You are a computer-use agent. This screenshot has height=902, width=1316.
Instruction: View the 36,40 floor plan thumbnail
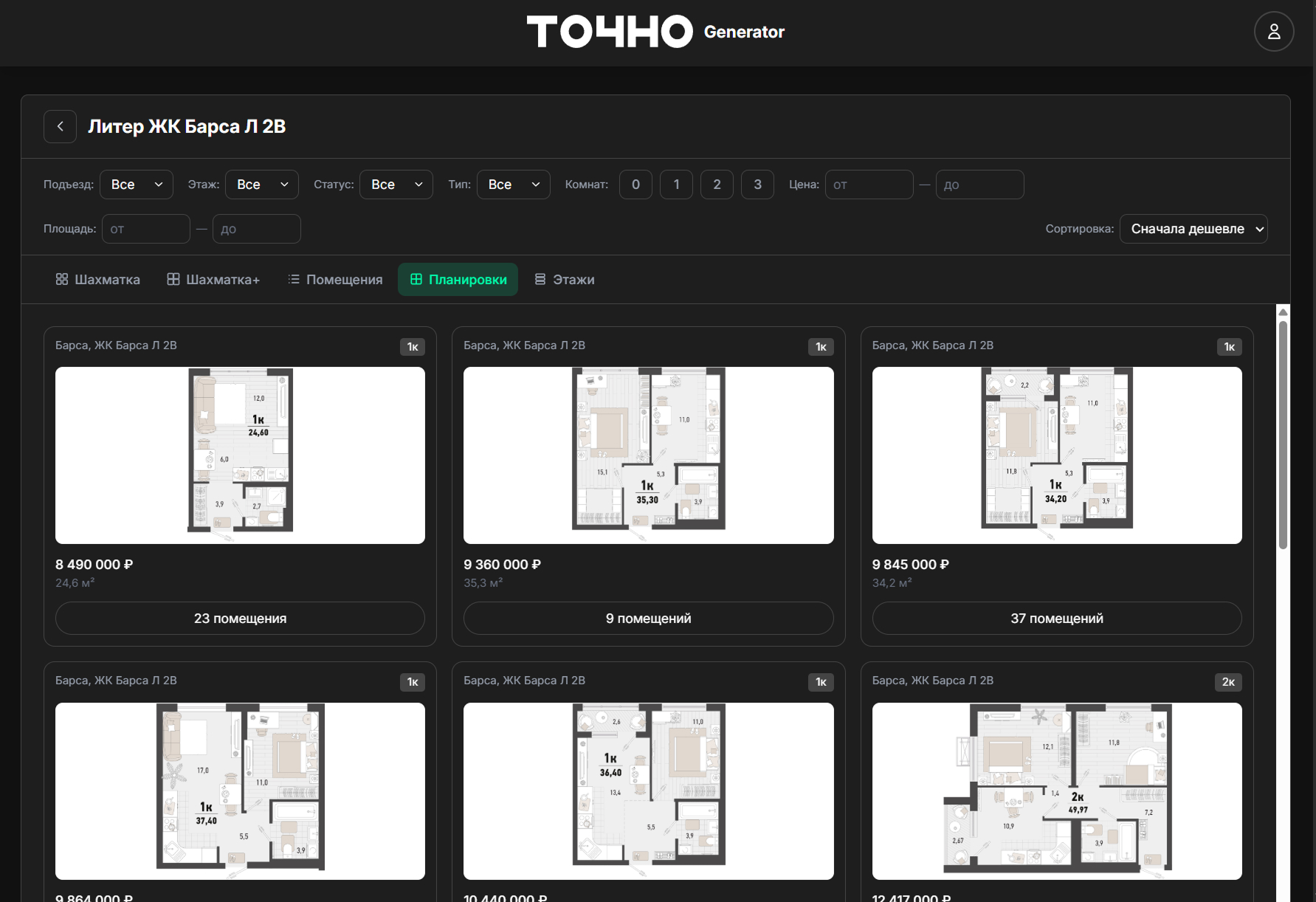click(x=649, y=791)
